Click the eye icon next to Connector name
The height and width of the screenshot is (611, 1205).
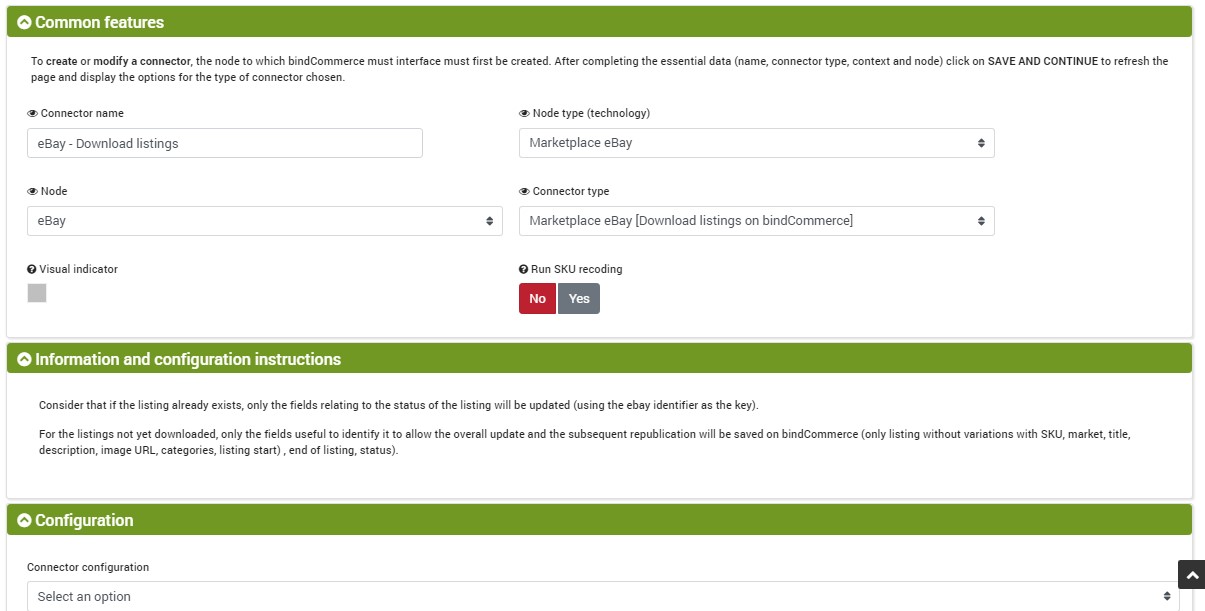(x=32, y=114)
